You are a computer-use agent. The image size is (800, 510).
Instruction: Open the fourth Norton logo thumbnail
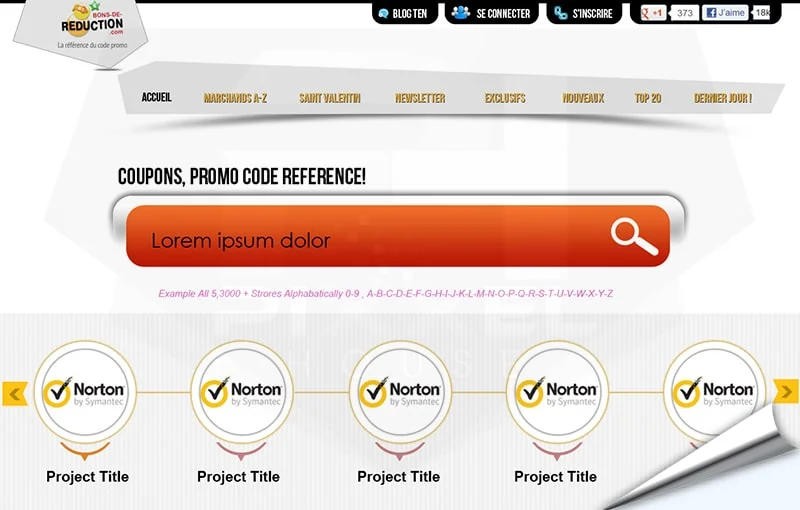[x=557, y=392]
